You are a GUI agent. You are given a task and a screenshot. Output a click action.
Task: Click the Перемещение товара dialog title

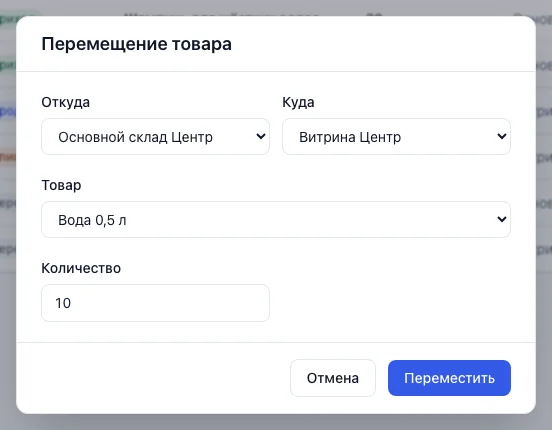[x=137, y=44]
